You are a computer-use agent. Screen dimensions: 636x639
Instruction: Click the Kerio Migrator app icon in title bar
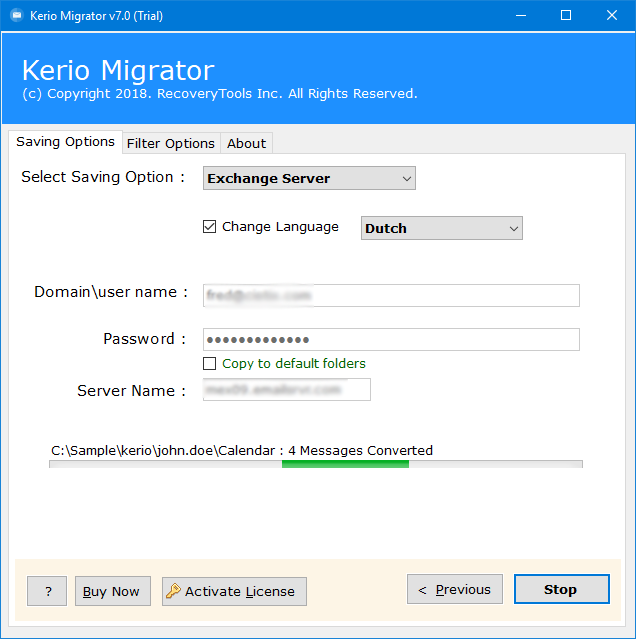click(17, 15)
